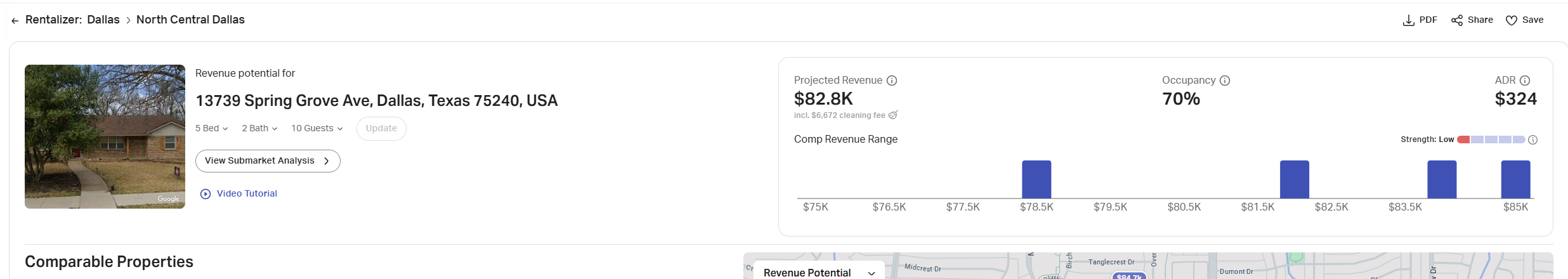The height and width of the screenshot is (279, 1568).
Task: Open North Central Dallas breadcrumb
Action: tap(190, 20)
